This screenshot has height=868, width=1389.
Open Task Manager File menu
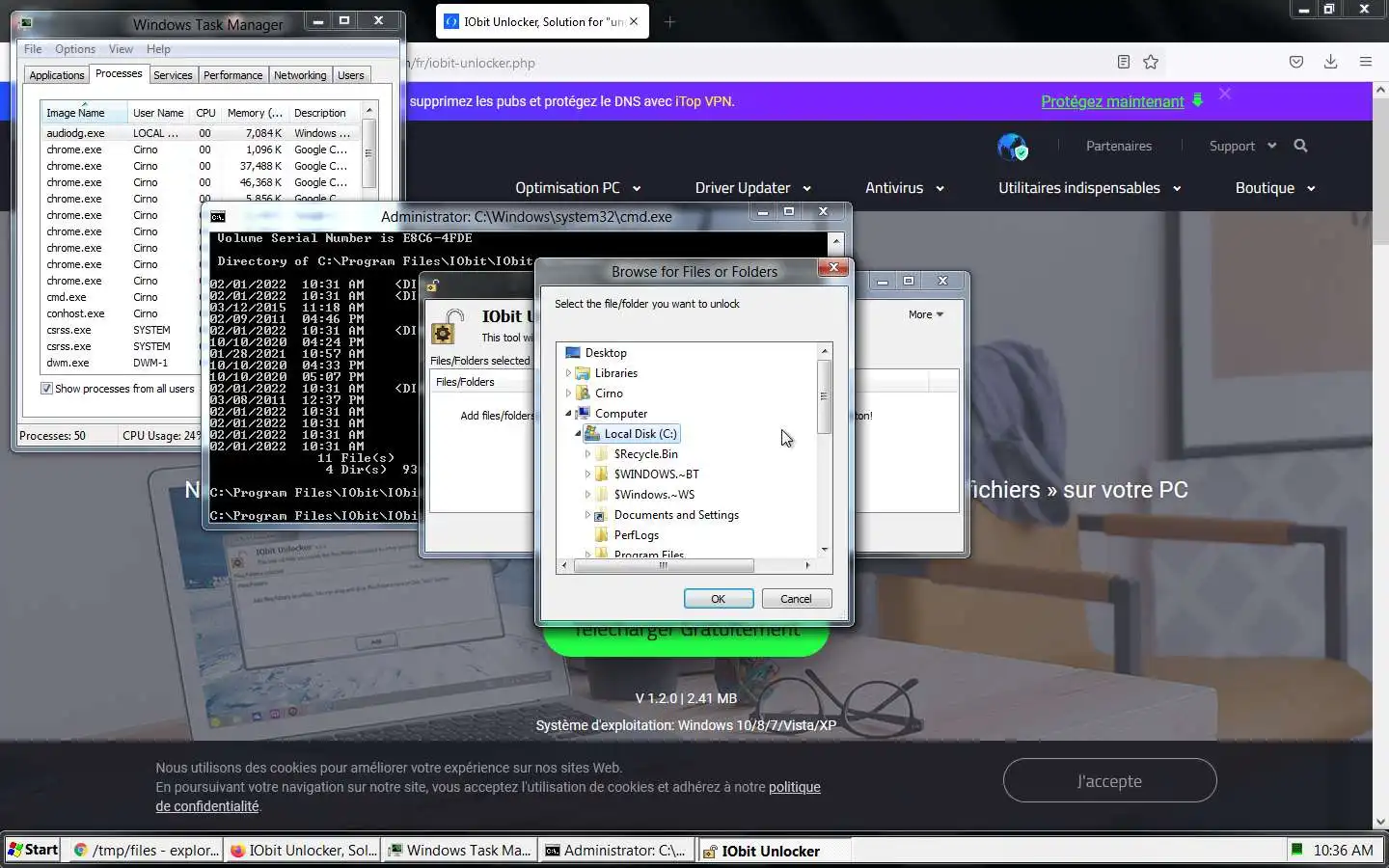[x=33, y=49]
